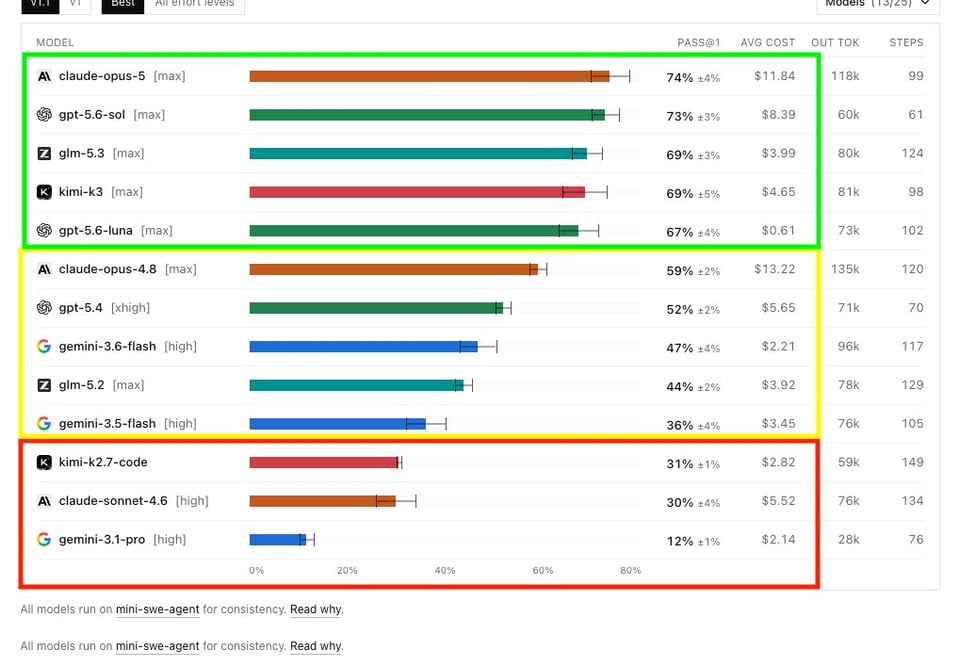Image resolution: width=960 pixels, height=666 pixels.
Task: Click the OpenAI logo beside gpt-5.4
Action: [x=44, y=307]
